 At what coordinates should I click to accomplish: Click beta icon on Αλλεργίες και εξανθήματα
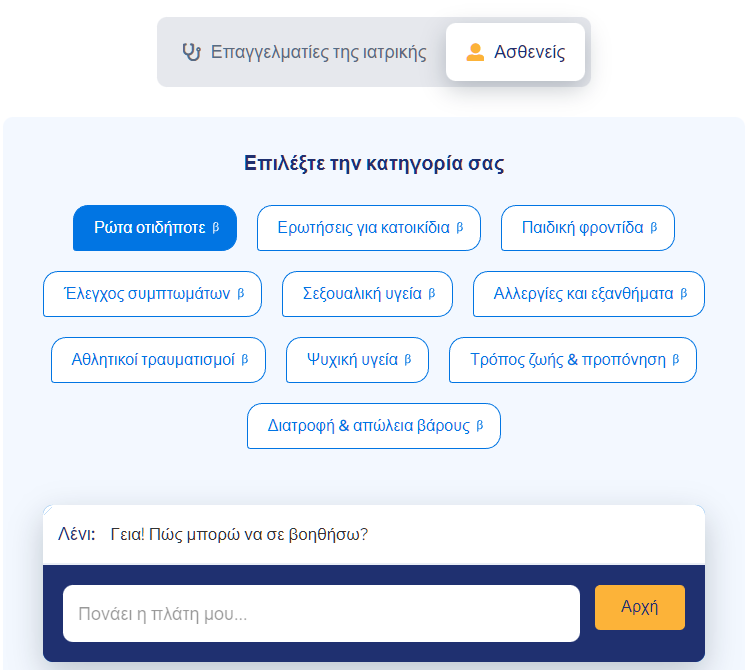[x=684, y=294]
